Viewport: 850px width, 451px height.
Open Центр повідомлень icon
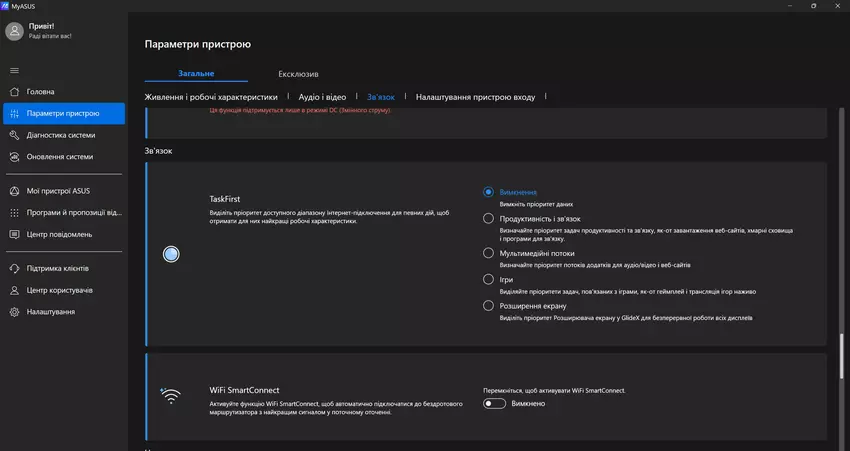pyautogui.click(x=14, y=234)
